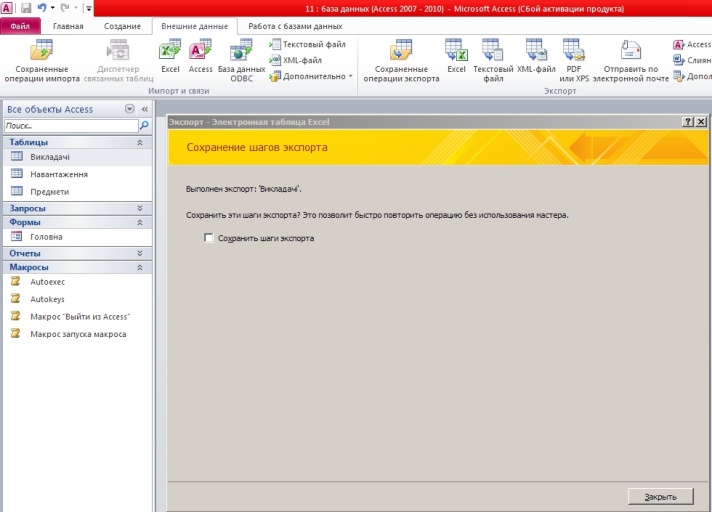Export to PDF or XPS
This screenshot has width=712, height=512.
tap(574, 61)
